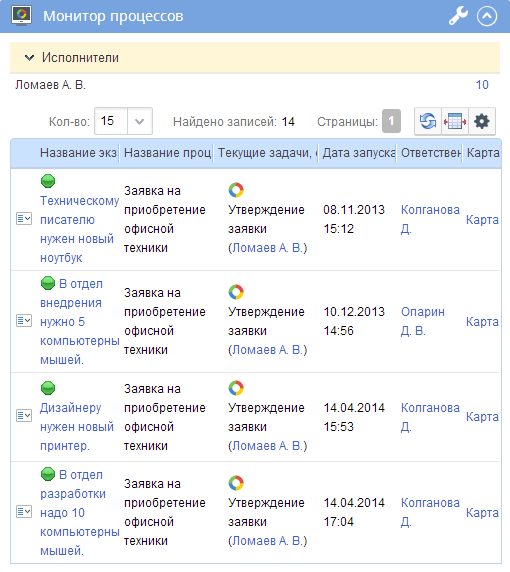Viewport: 510px width, 572px height.
Task: Click the green status icon of the Дизайнеру row
Action: 48,388
